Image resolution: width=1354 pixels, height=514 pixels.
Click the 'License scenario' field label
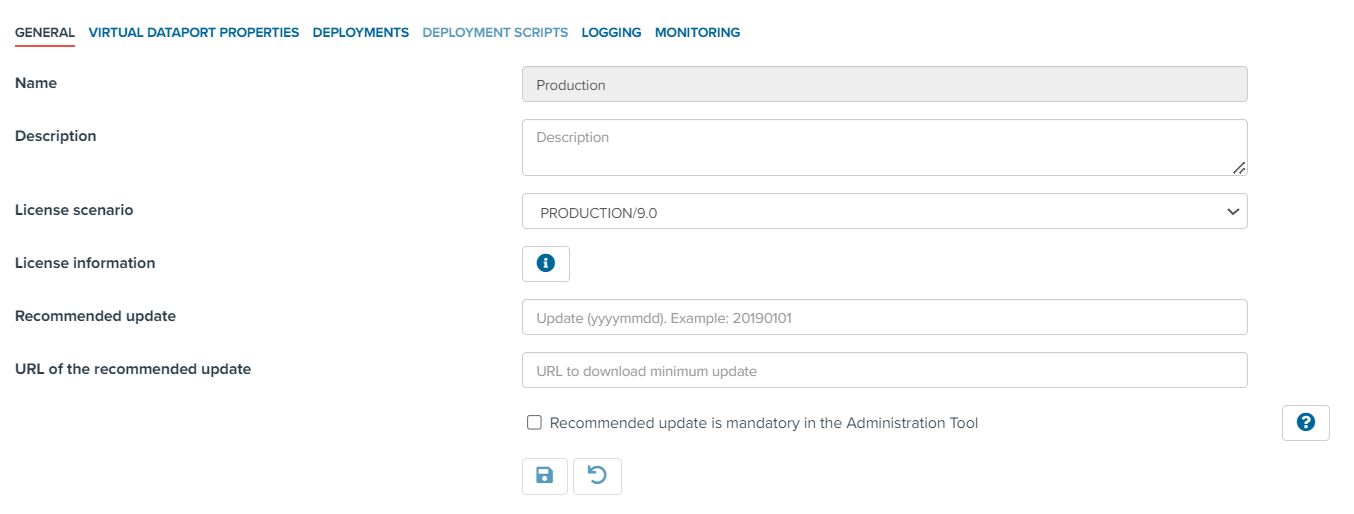[x=74, y=210]
